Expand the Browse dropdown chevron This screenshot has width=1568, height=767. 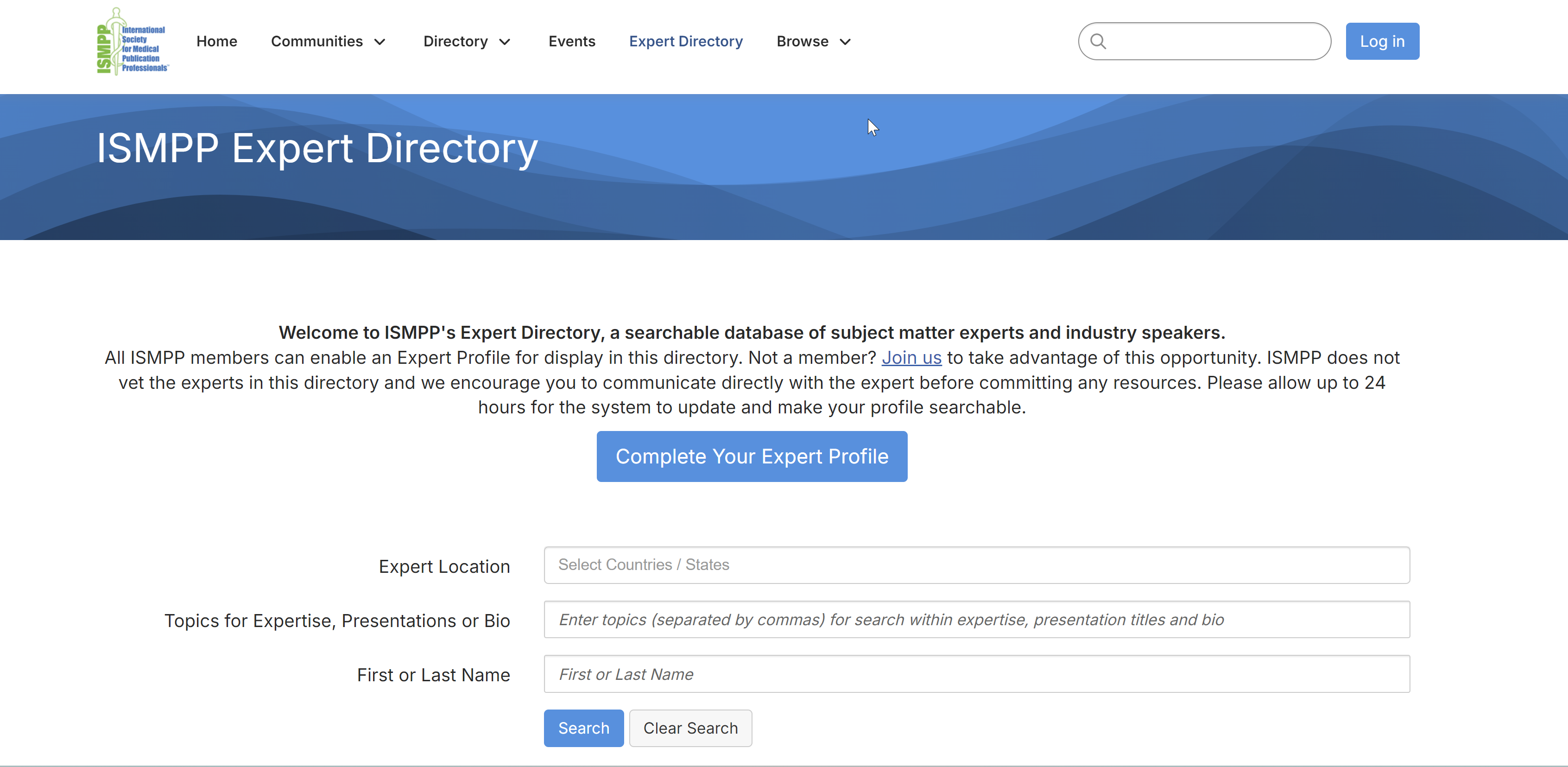(845, 42)
